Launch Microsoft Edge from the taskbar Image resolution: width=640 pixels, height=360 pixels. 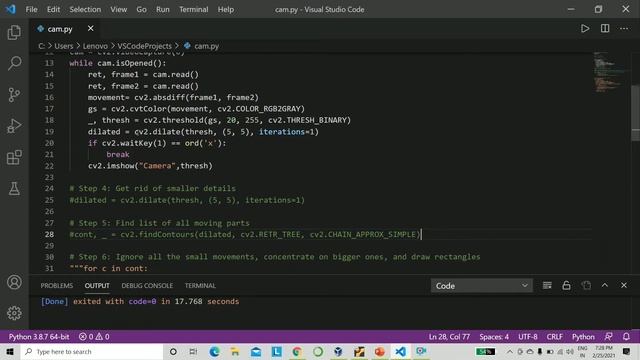(214, 351)
